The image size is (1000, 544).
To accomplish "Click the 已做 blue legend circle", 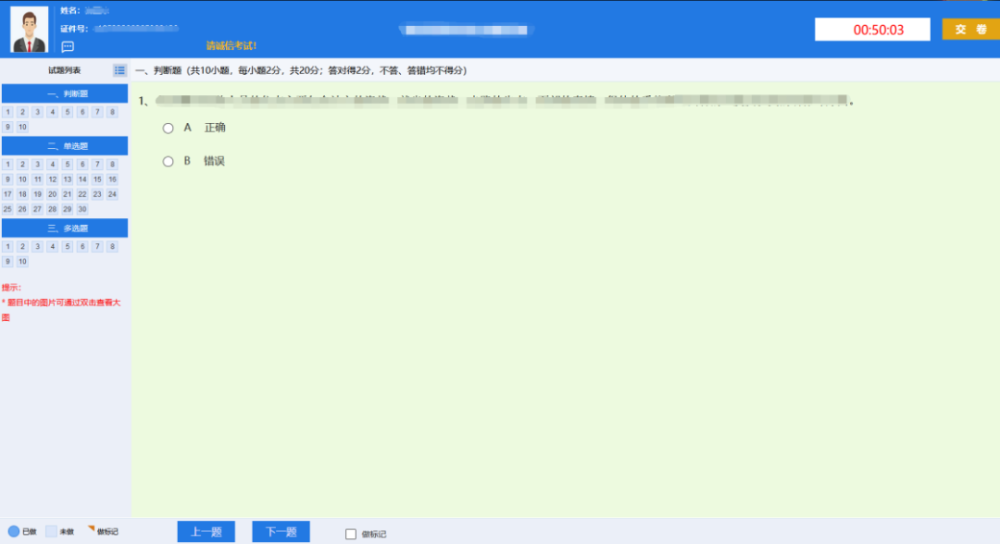I will coord(13,531).
